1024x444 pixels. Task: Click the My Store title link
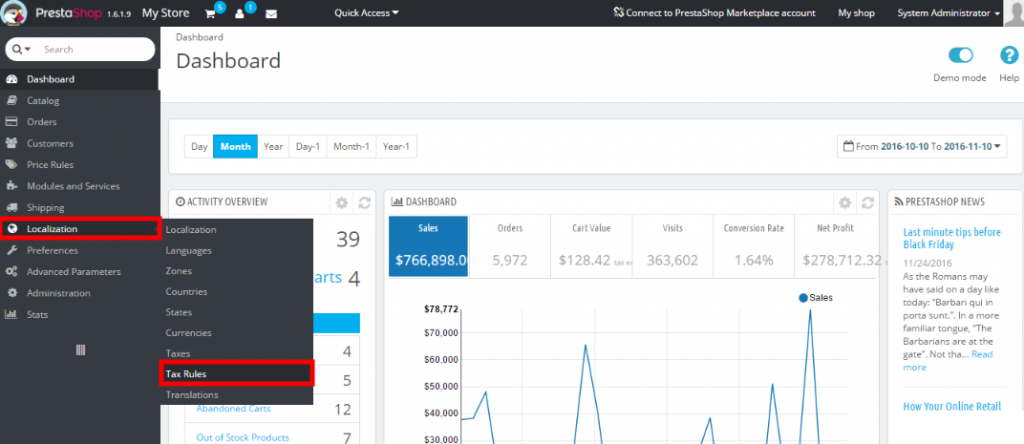[166, 13]
